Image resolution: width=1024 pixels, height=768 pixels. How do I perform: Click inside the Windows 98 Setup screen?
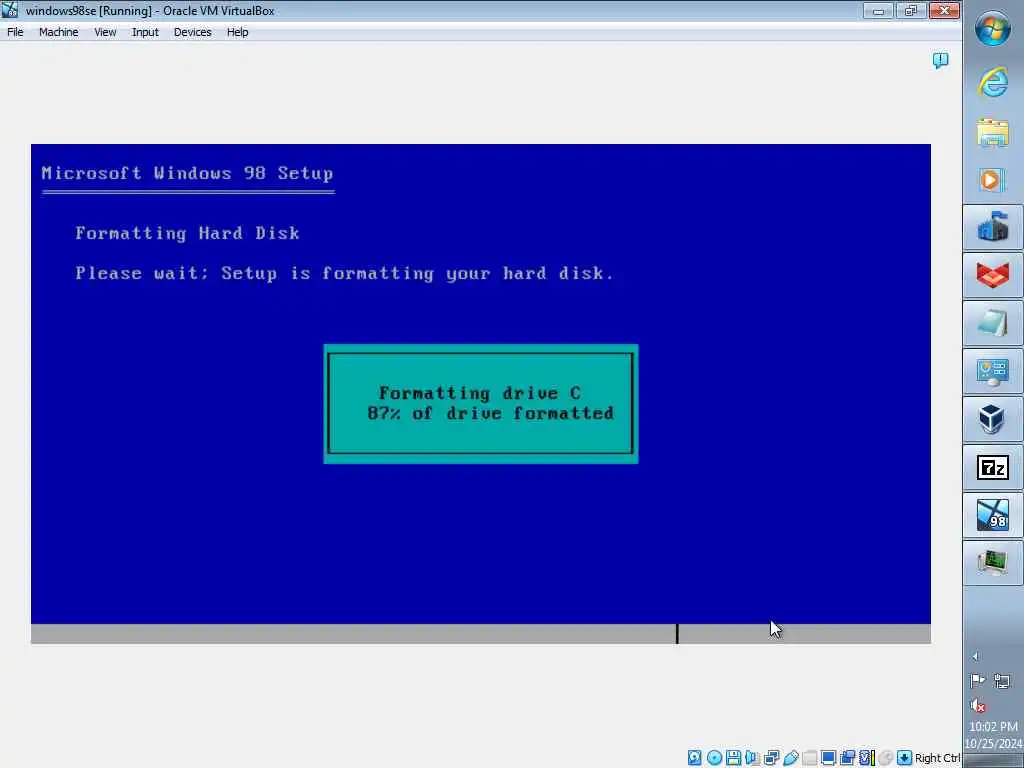coord(481,394)
